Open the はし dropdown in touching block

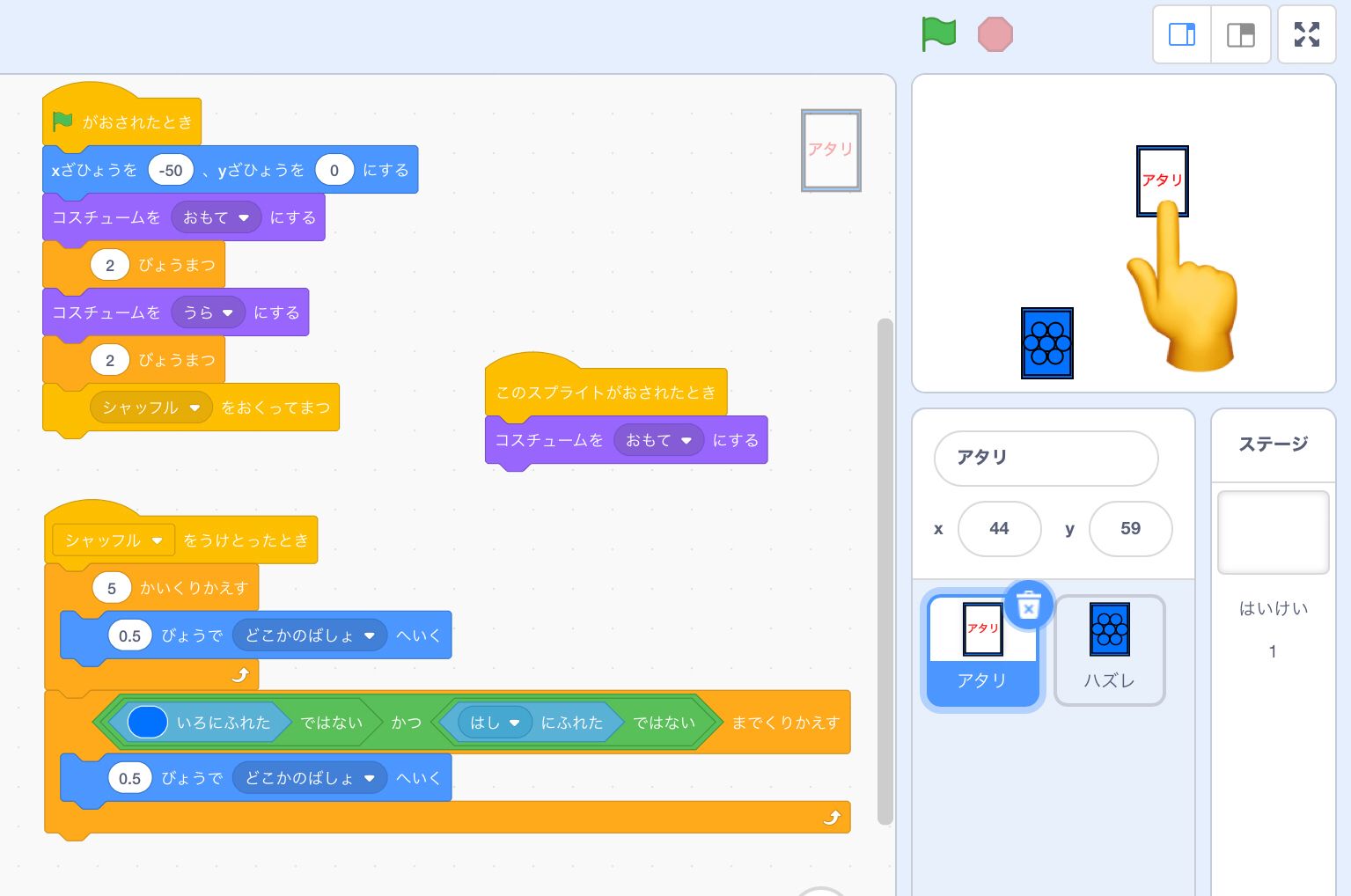(x=495, y=723)
